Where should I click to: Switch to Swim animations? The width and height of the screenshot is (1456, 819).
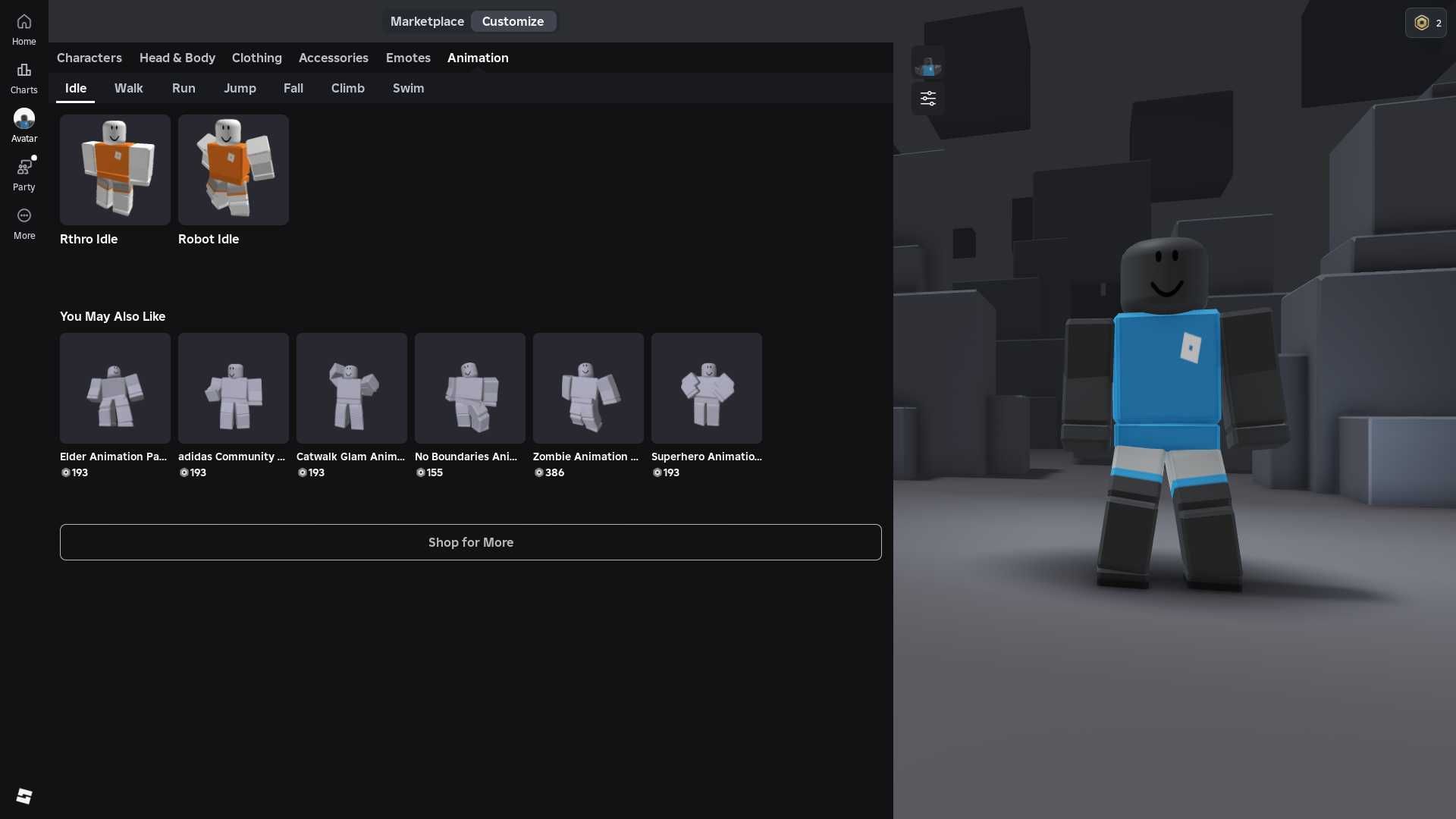point(409,88)
